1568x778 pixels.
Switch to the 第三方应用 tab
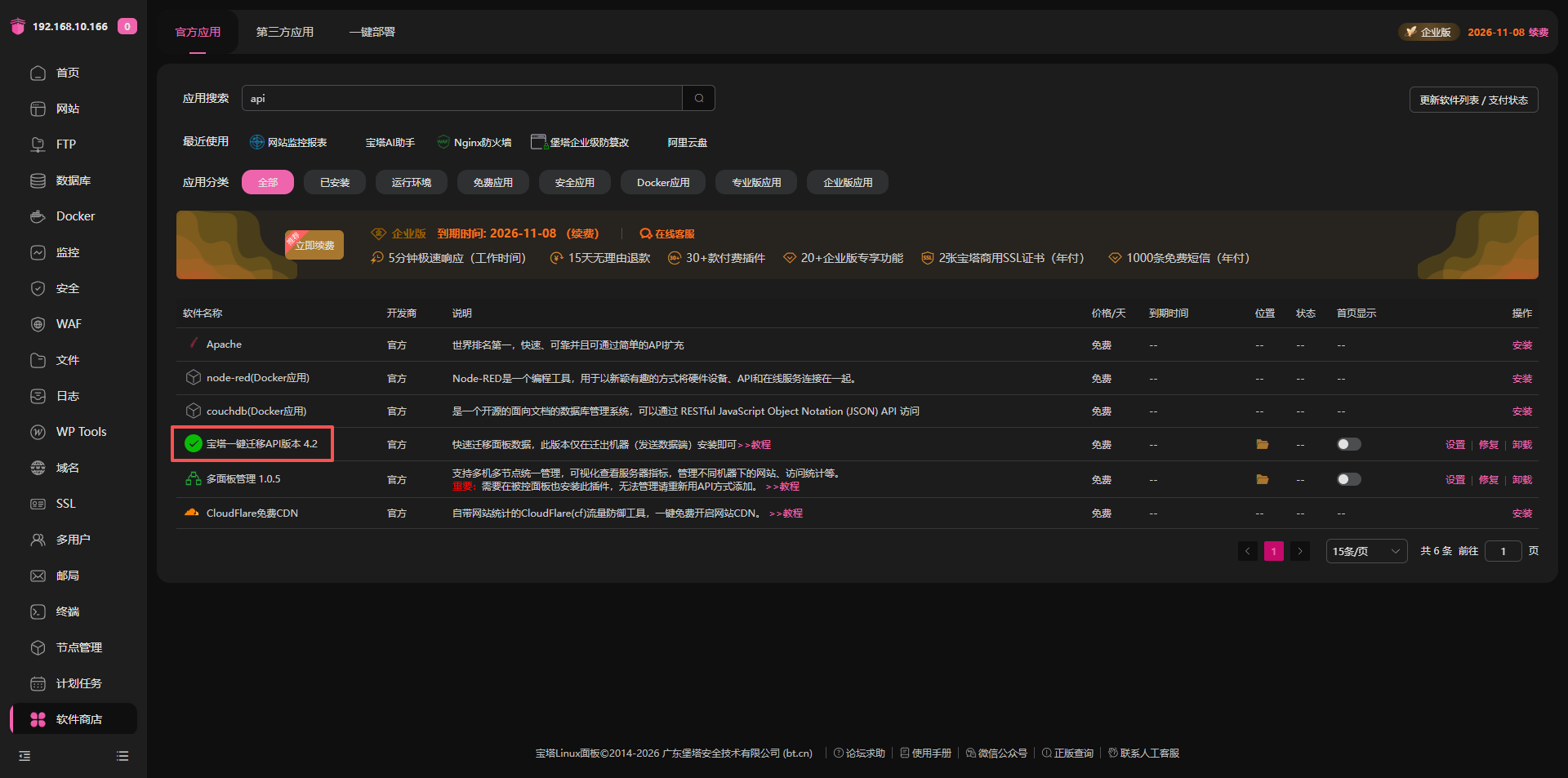click(x=284, y=32)
